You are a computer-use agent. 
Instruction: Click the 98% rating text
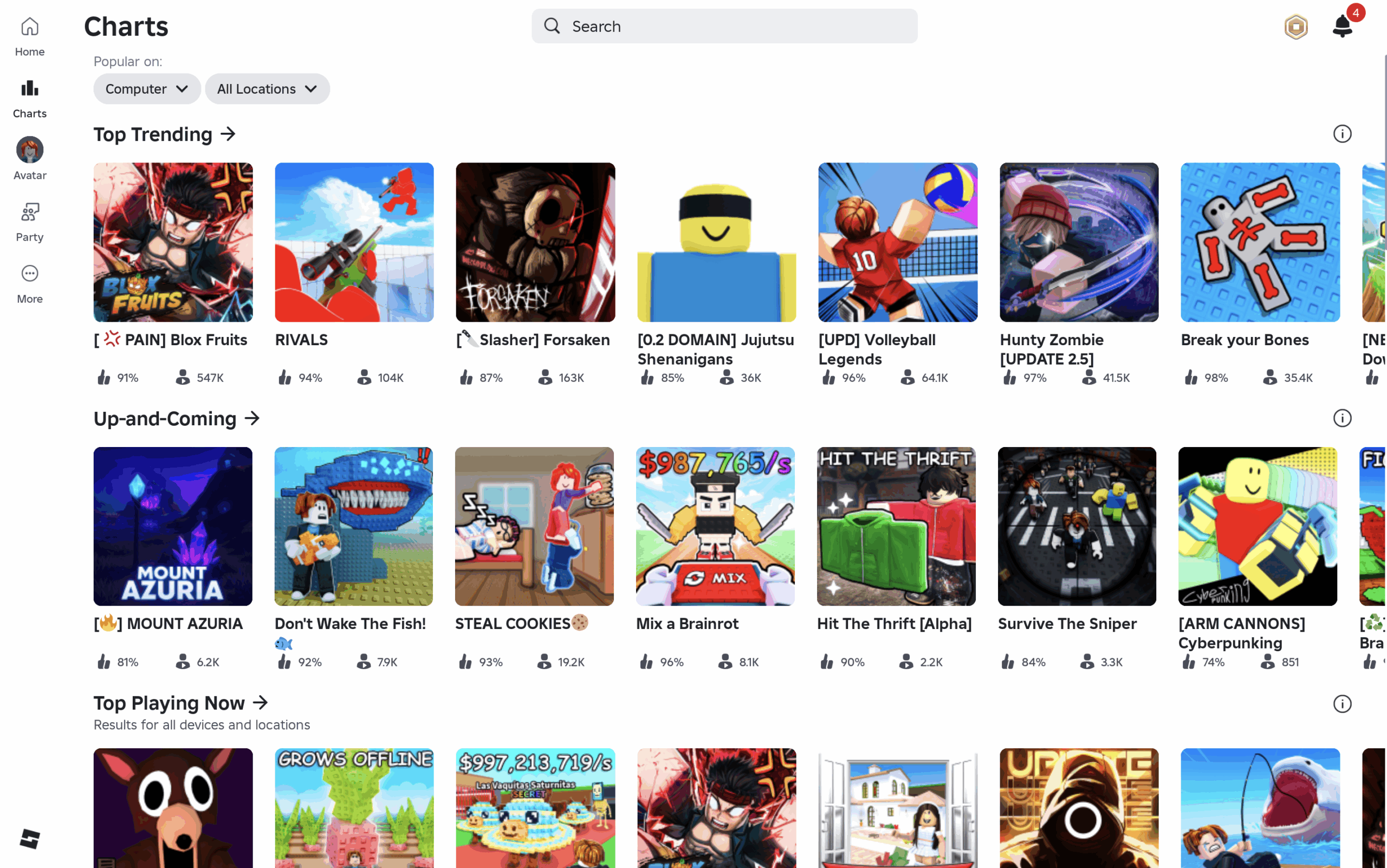(x=1216, y=378)
